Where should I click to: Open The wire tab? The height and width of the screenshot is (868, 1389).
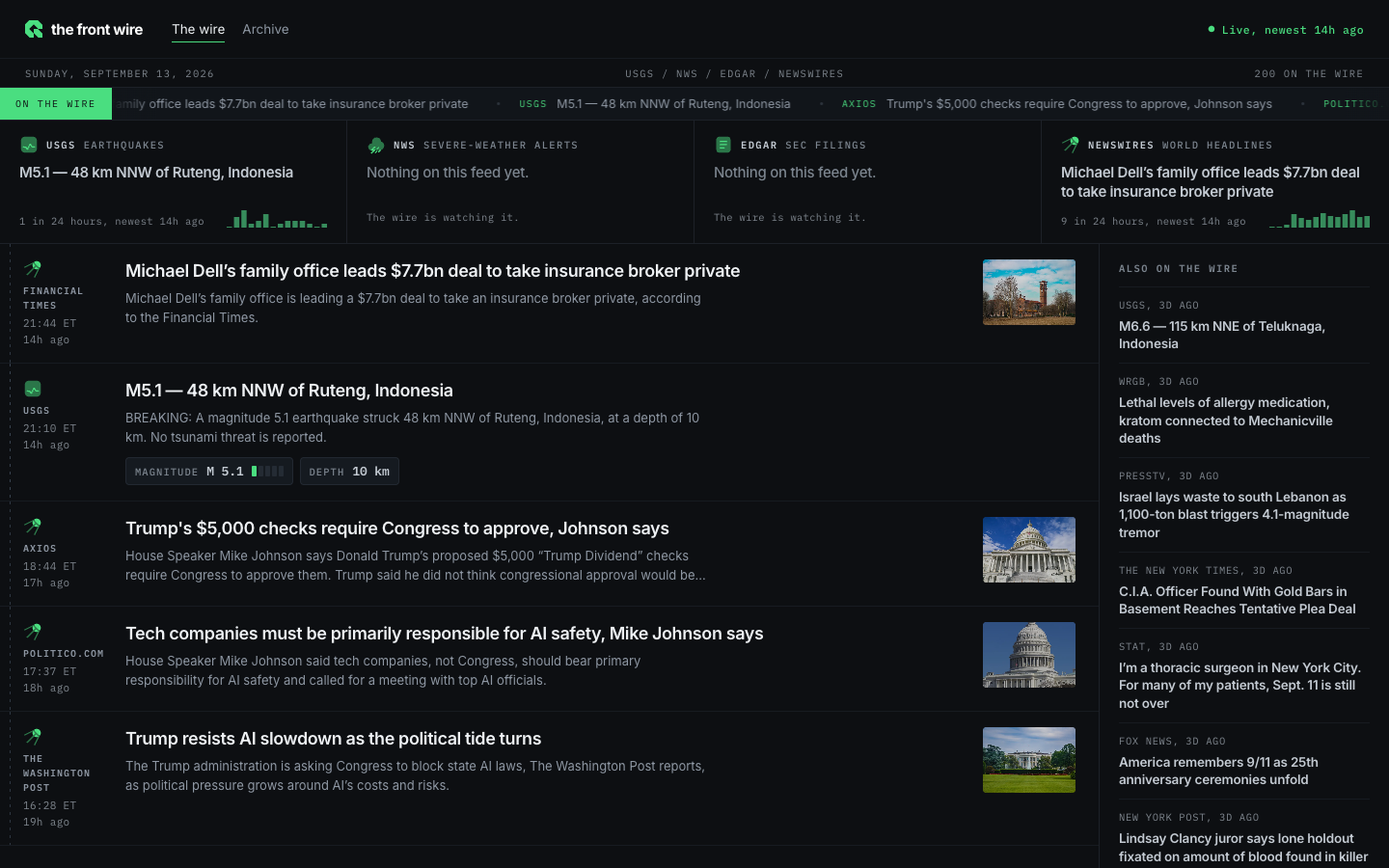[x=199, y=29]
